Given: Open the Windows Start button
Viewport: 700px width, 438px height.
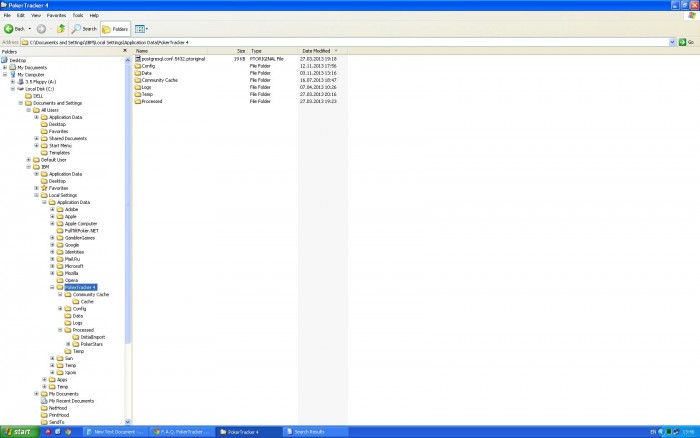Looking at the screenshot, I should click(19, 432).
